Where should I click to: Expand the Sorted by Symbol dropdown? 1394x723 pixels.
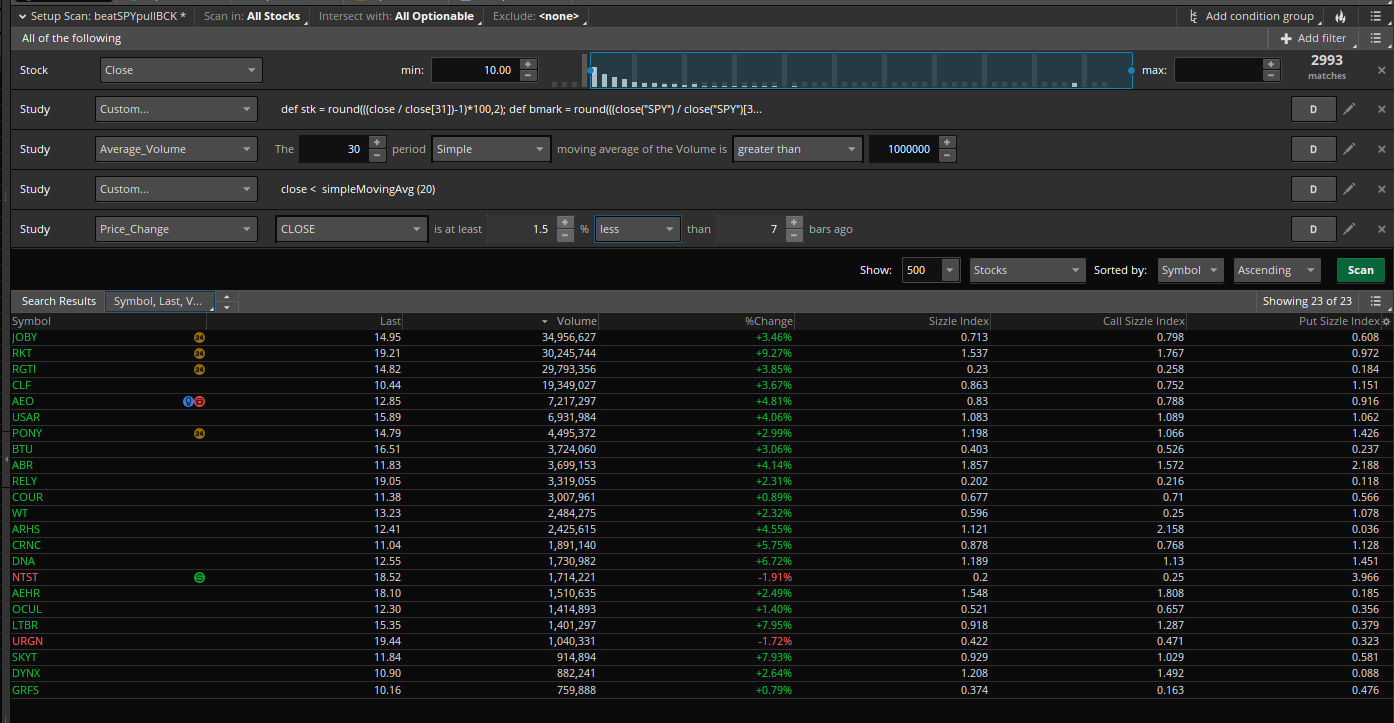pyautogui.click(x=1190, y=270)
